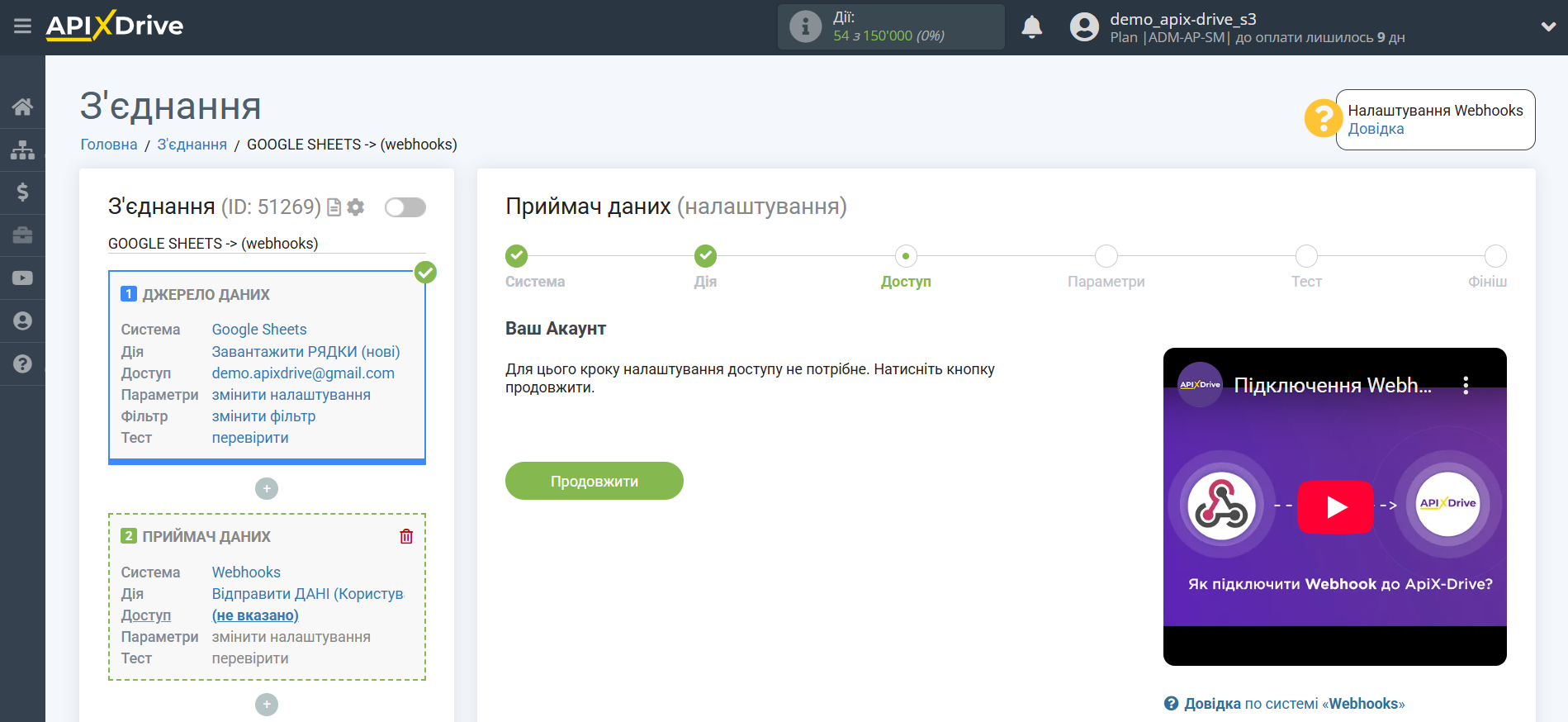Click змінити налаштування in data receiver
1568x722 pixels.
click(x=291, y=637)
